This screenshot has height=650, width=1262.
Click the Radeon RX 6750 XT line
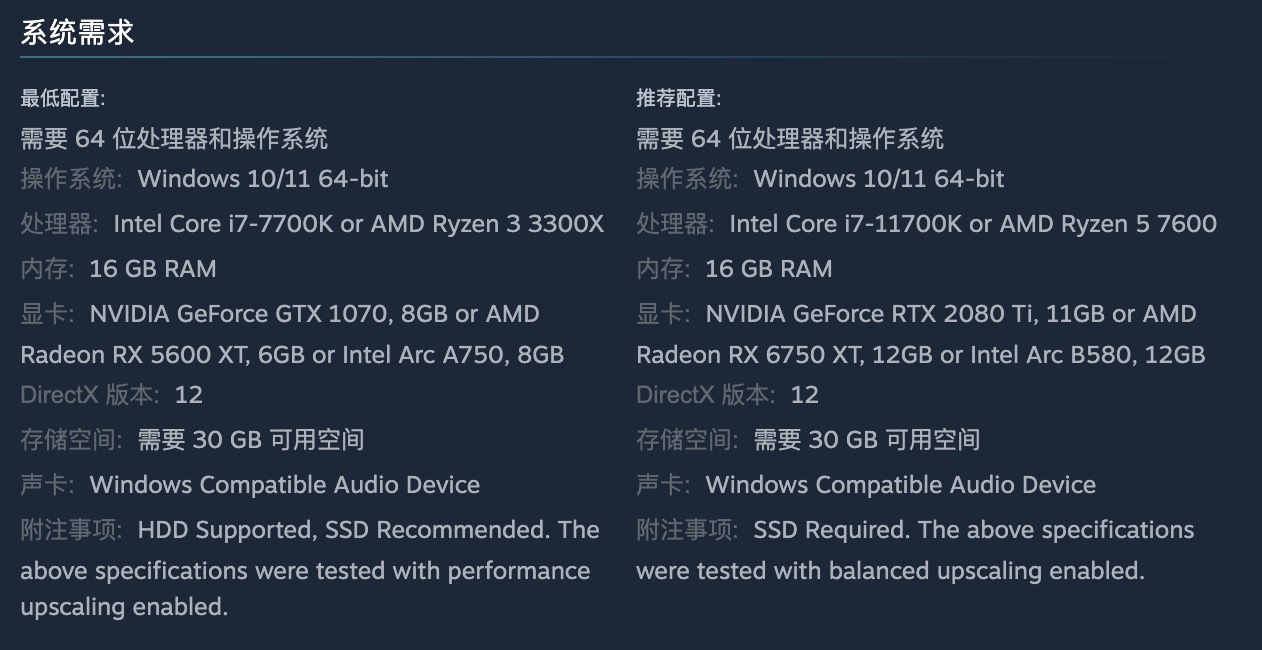pos(920,355)
